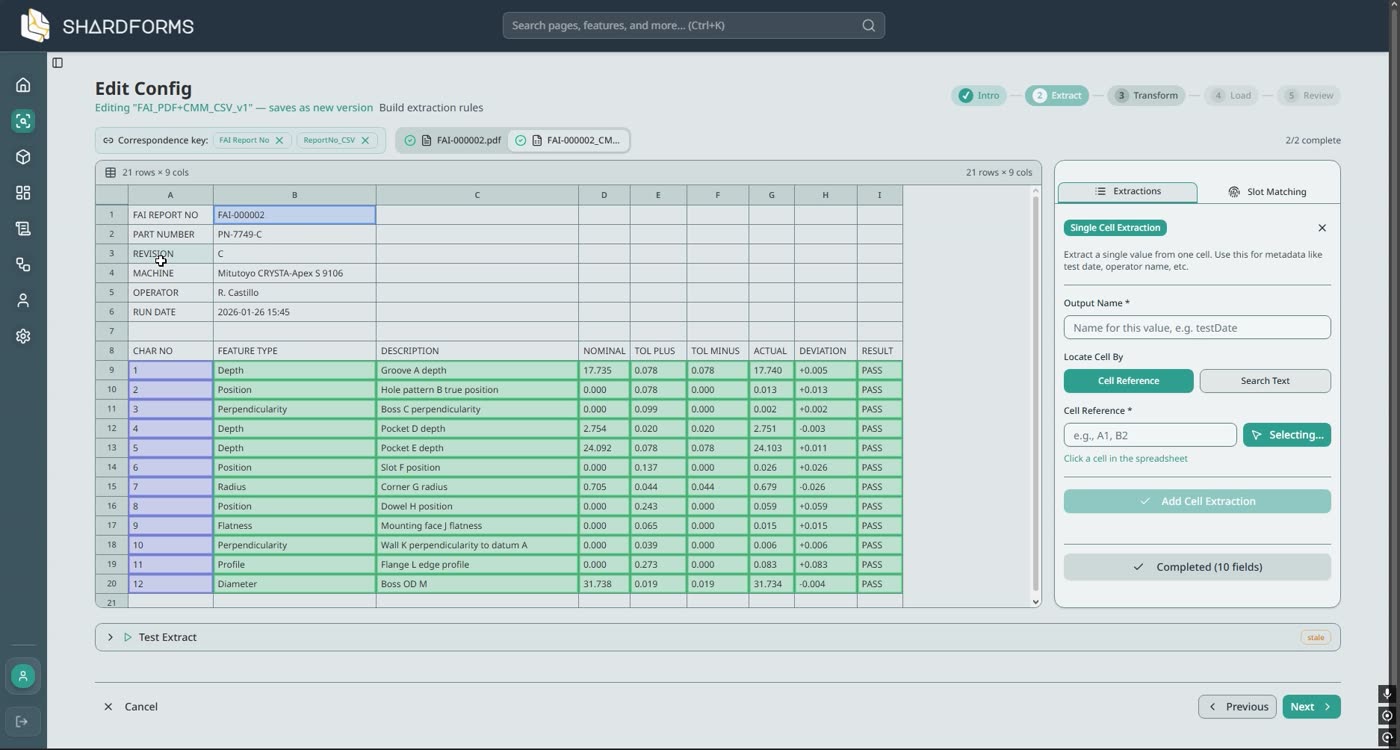
Task: Click the table grid icon beside row count
Action: tap(110, 172)
